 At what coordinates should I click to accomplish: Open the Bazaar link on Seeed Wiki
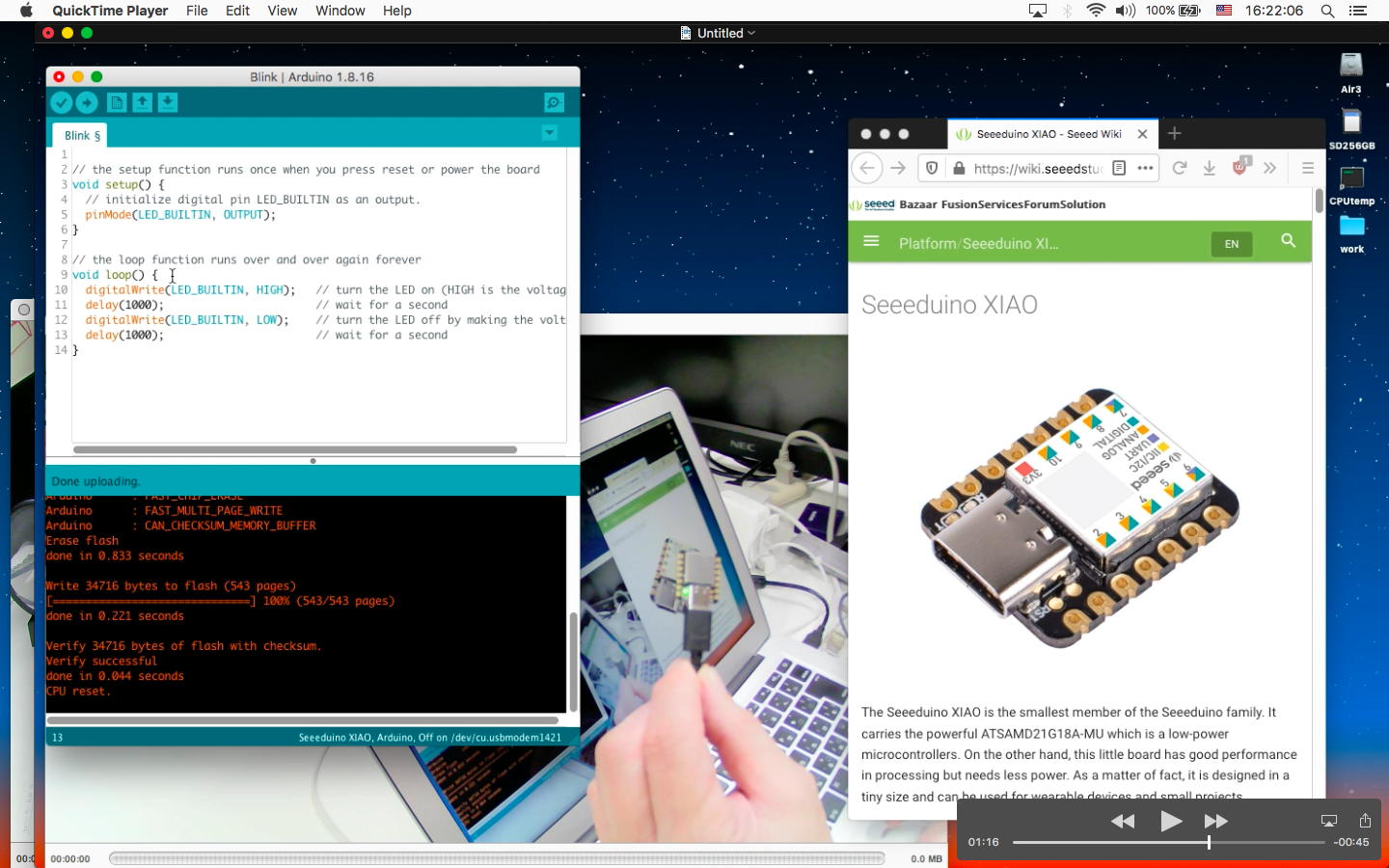[918, 204]
